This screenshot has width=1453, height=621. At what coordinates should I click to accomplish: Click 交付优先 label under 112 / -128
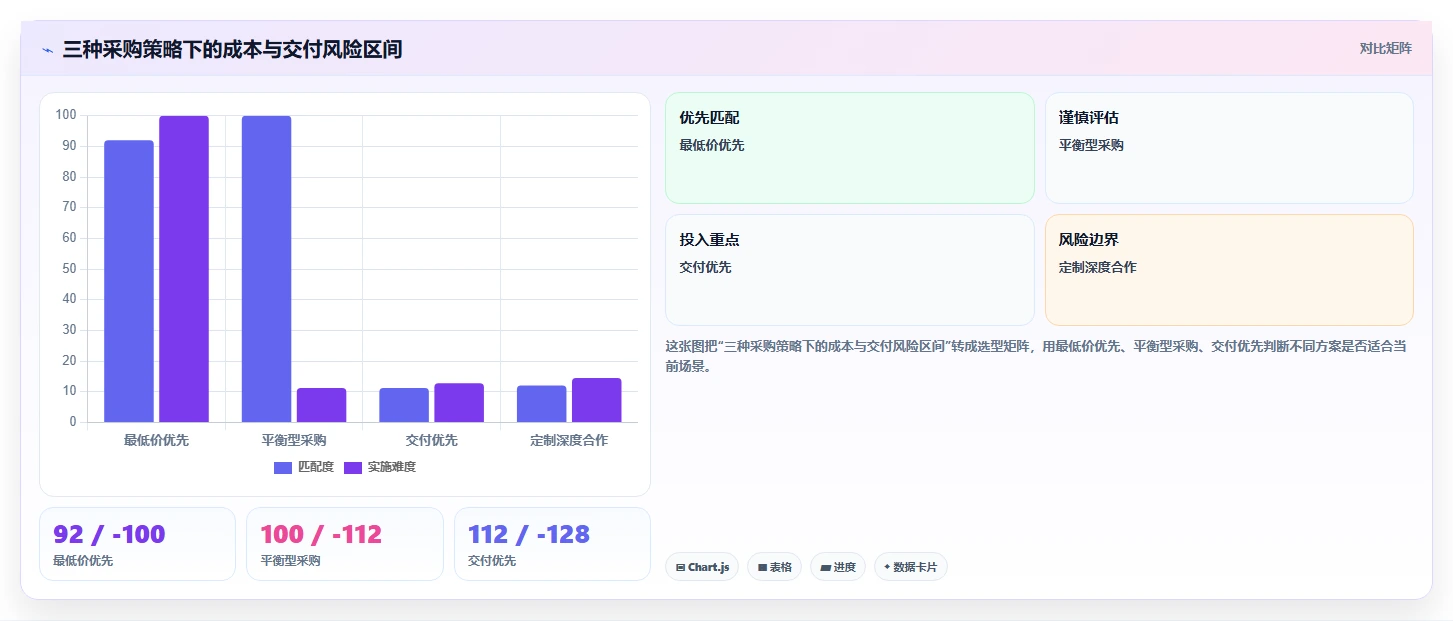click(492, 561)
